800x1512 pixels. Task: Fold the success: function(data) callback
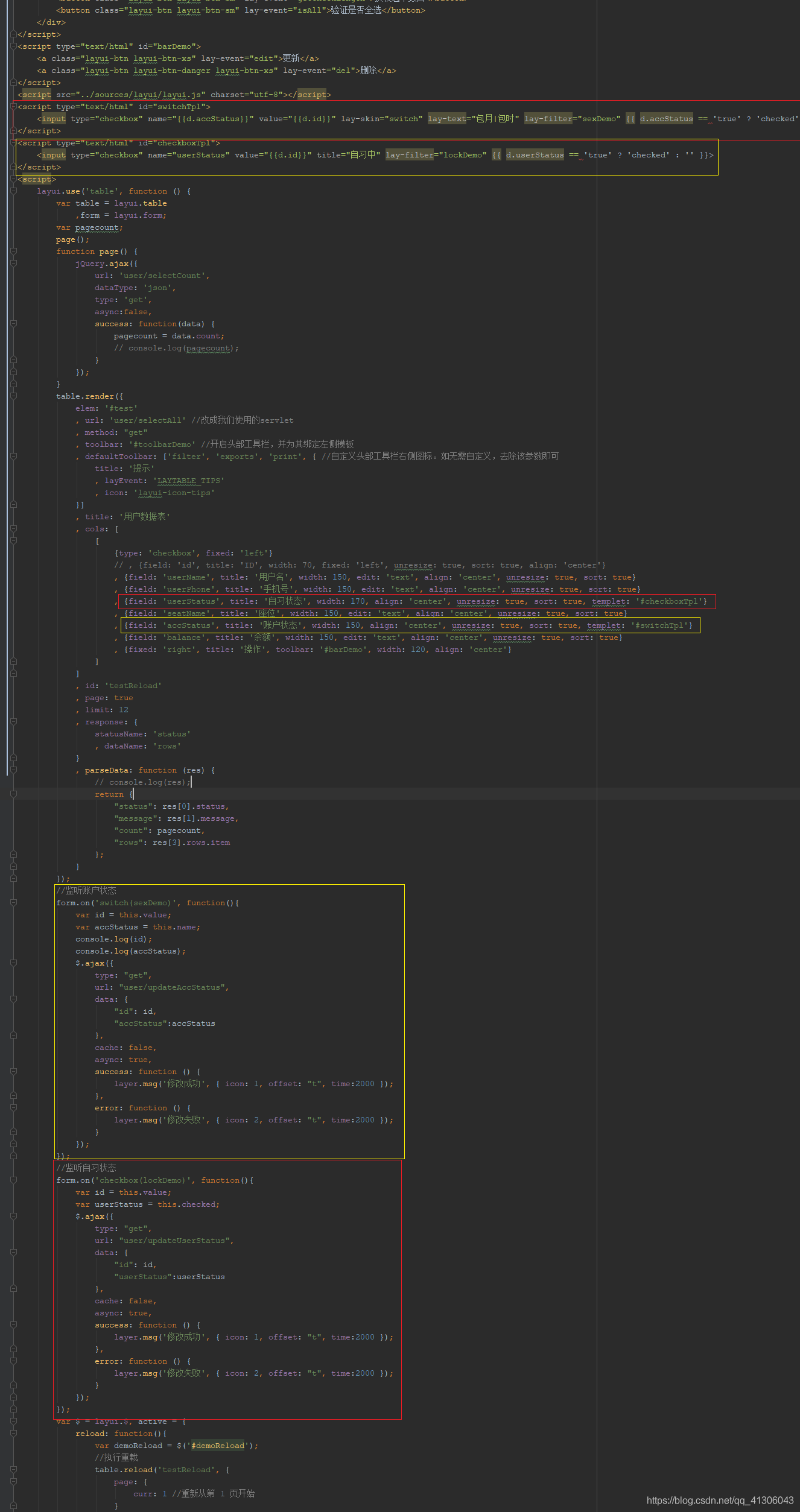click(x=13, y=324)
